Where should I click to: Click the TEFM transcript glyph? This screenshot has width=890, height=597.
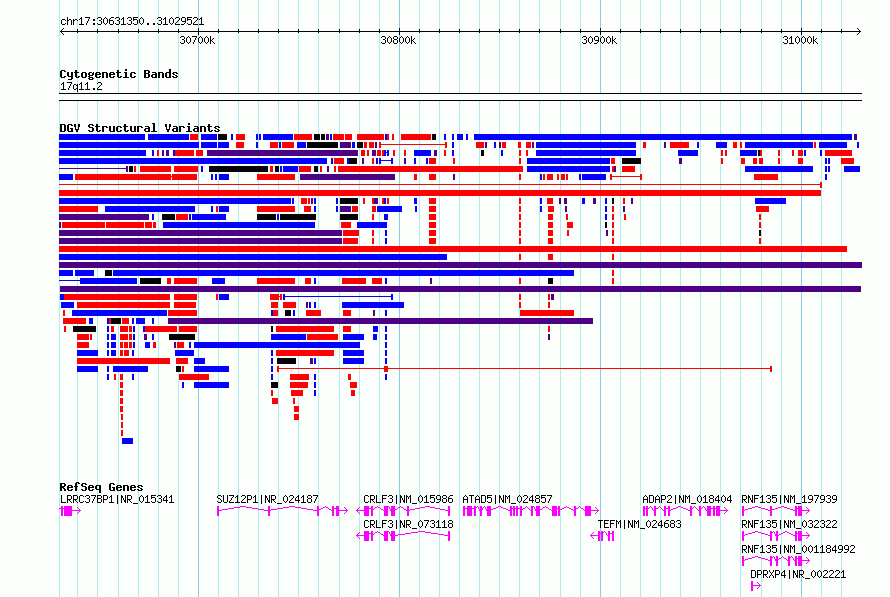[602, 536]
